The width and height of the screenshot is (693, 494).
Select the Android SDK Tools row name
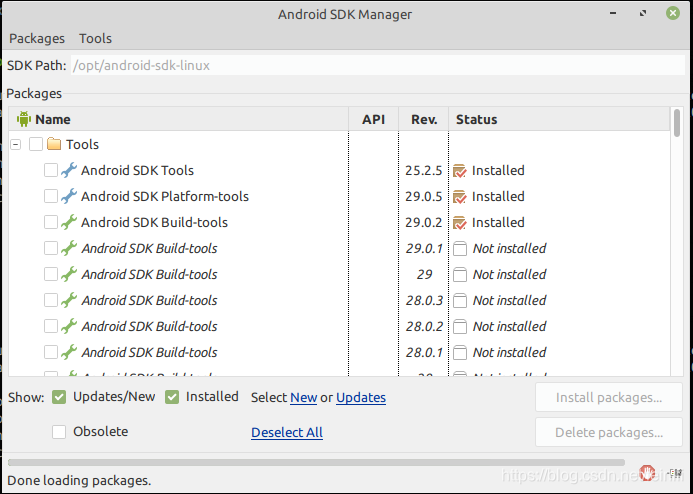point(137,170)
